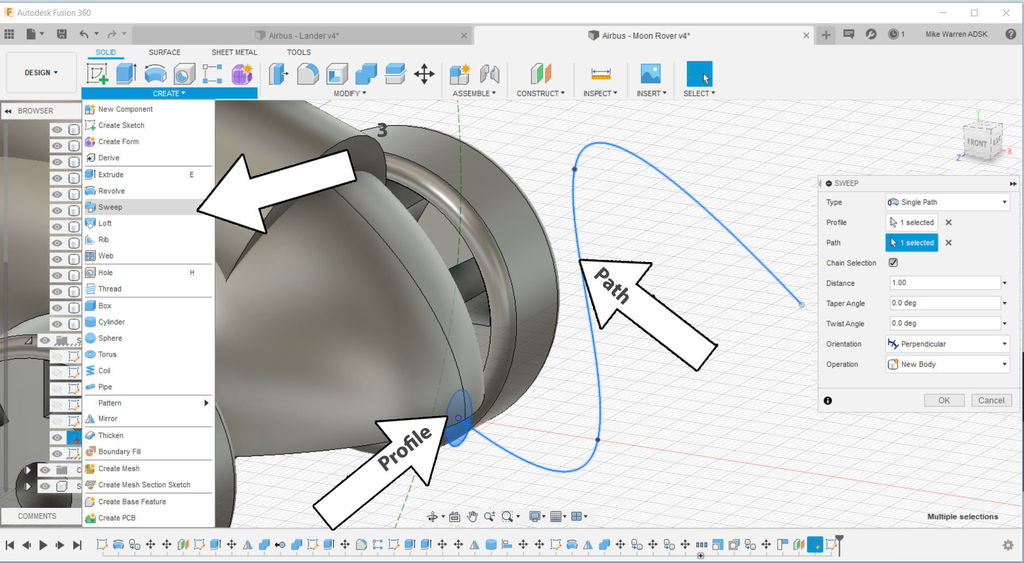Viewport: 1024px width, 563px height.
Task: Open the Job Status clock icon
Action: click(x=893, y=34)
